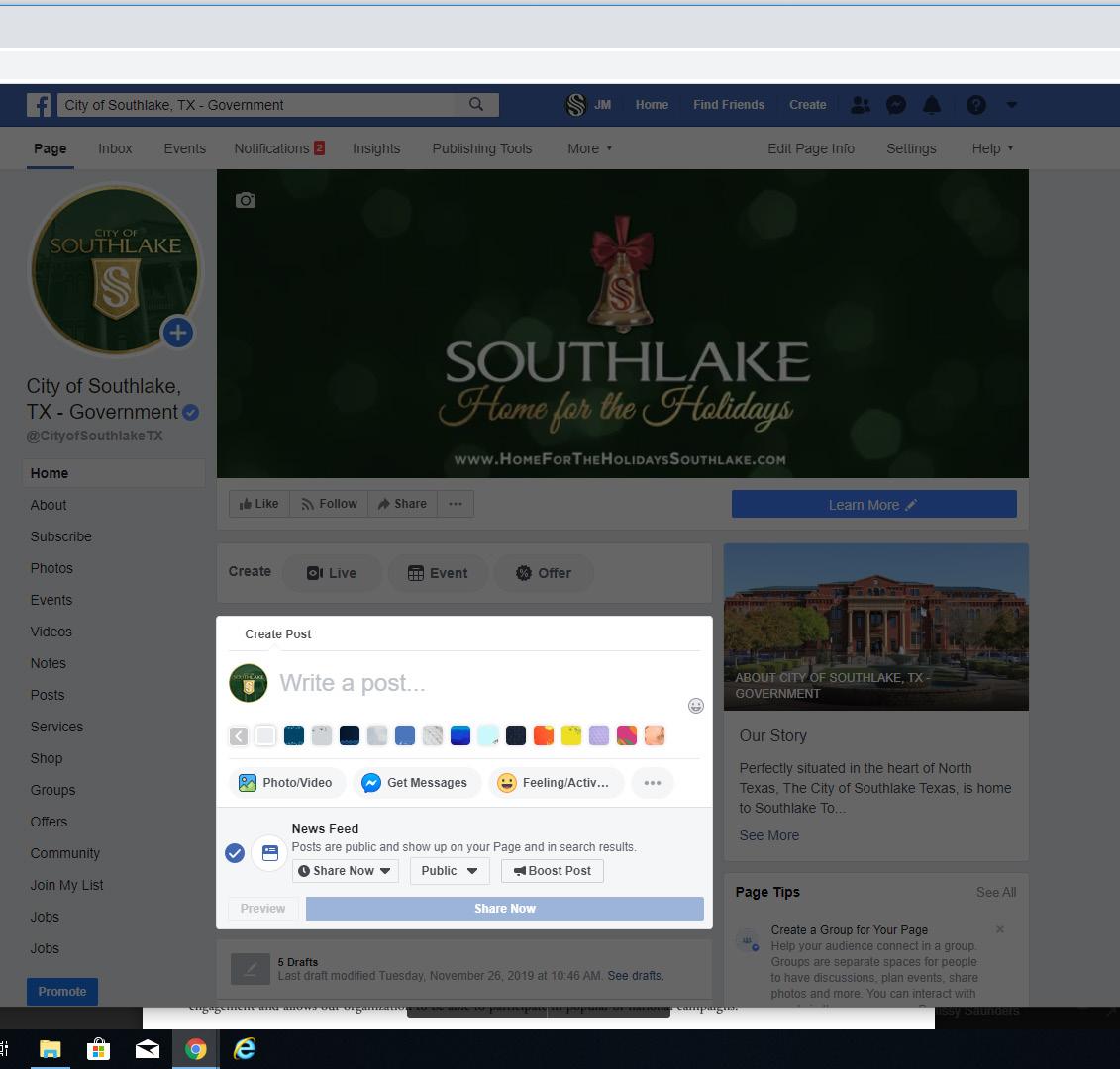The width and height of the screenshot is (1120, 1069).
Task: Open Internet Explorer from taskbar
Action: 245,1049
